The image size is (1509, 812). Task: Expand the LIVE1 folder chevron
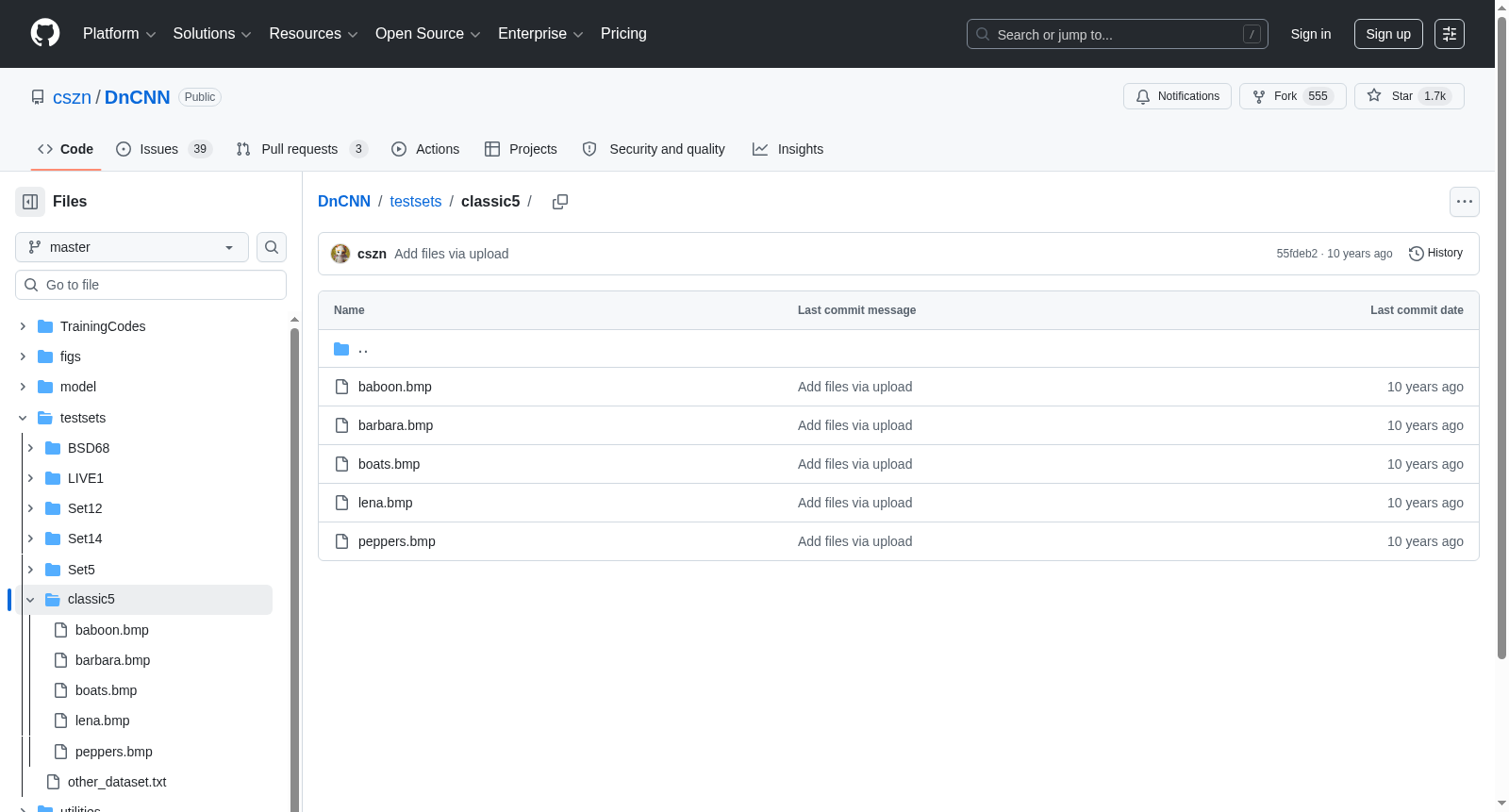[30, 478]
